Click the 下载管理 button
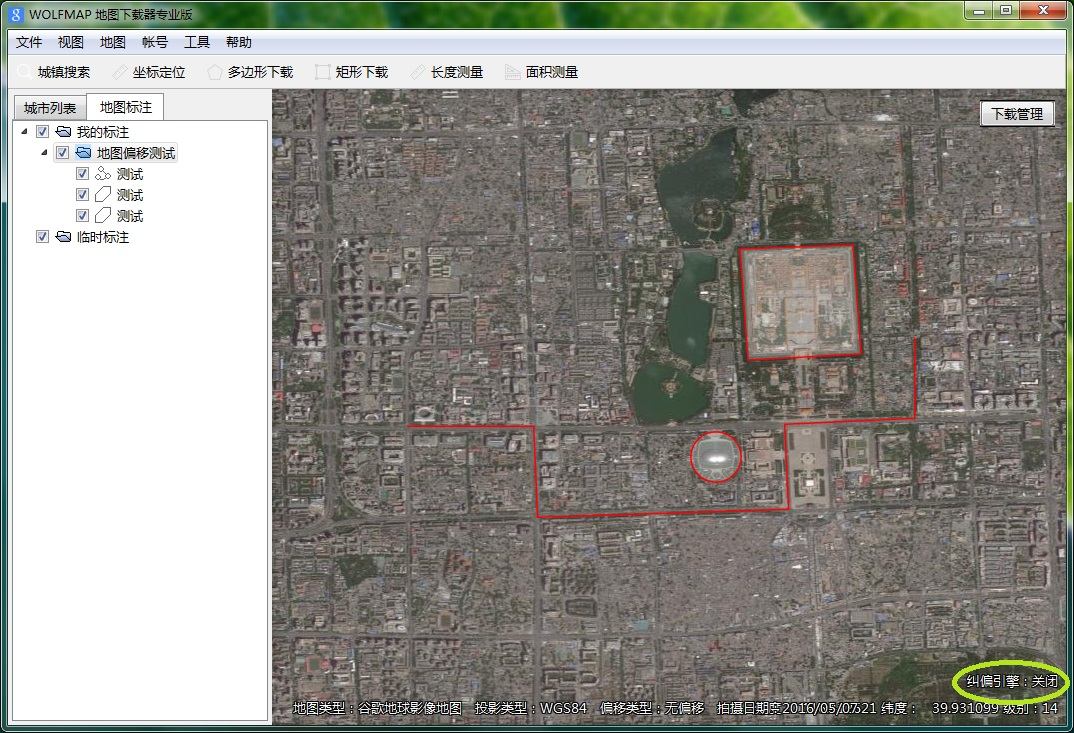 pyautogui.click(x=1017, y=114)
